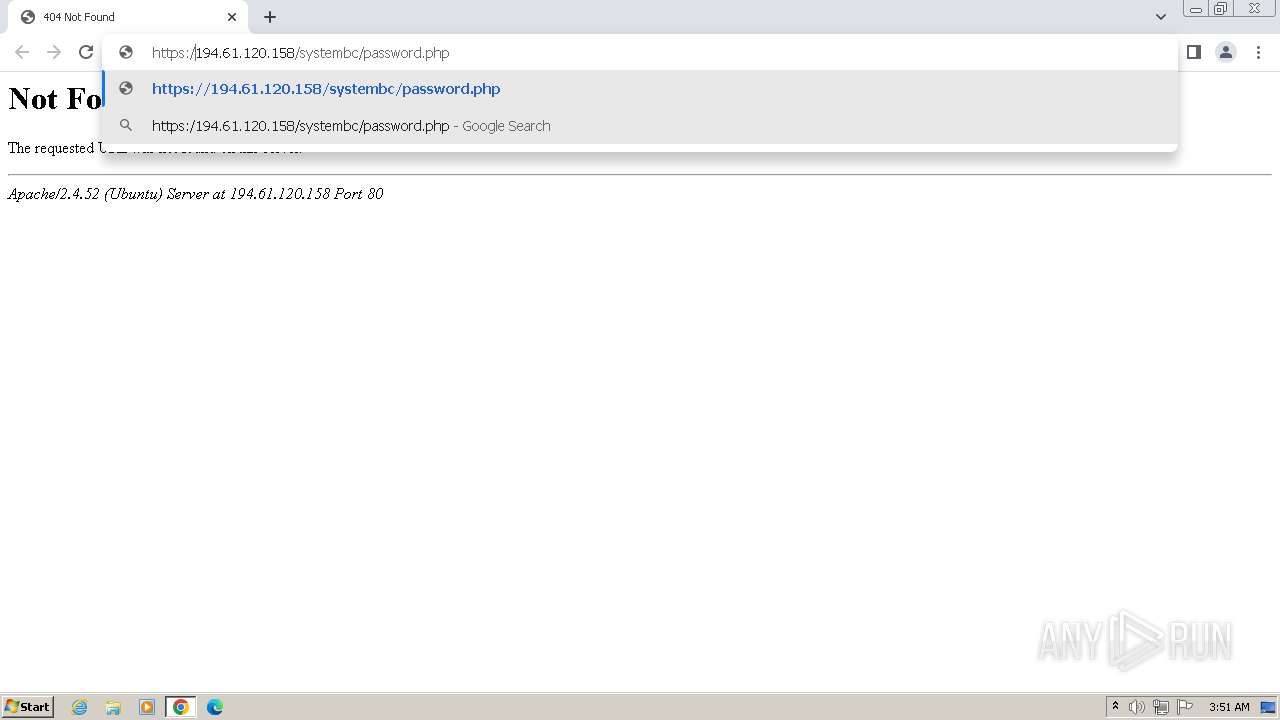The width and height of the screenshot is (1280, 720).
Task: Launch Microsoft Edge from the taskbar
Action: (x=215, y=707)
